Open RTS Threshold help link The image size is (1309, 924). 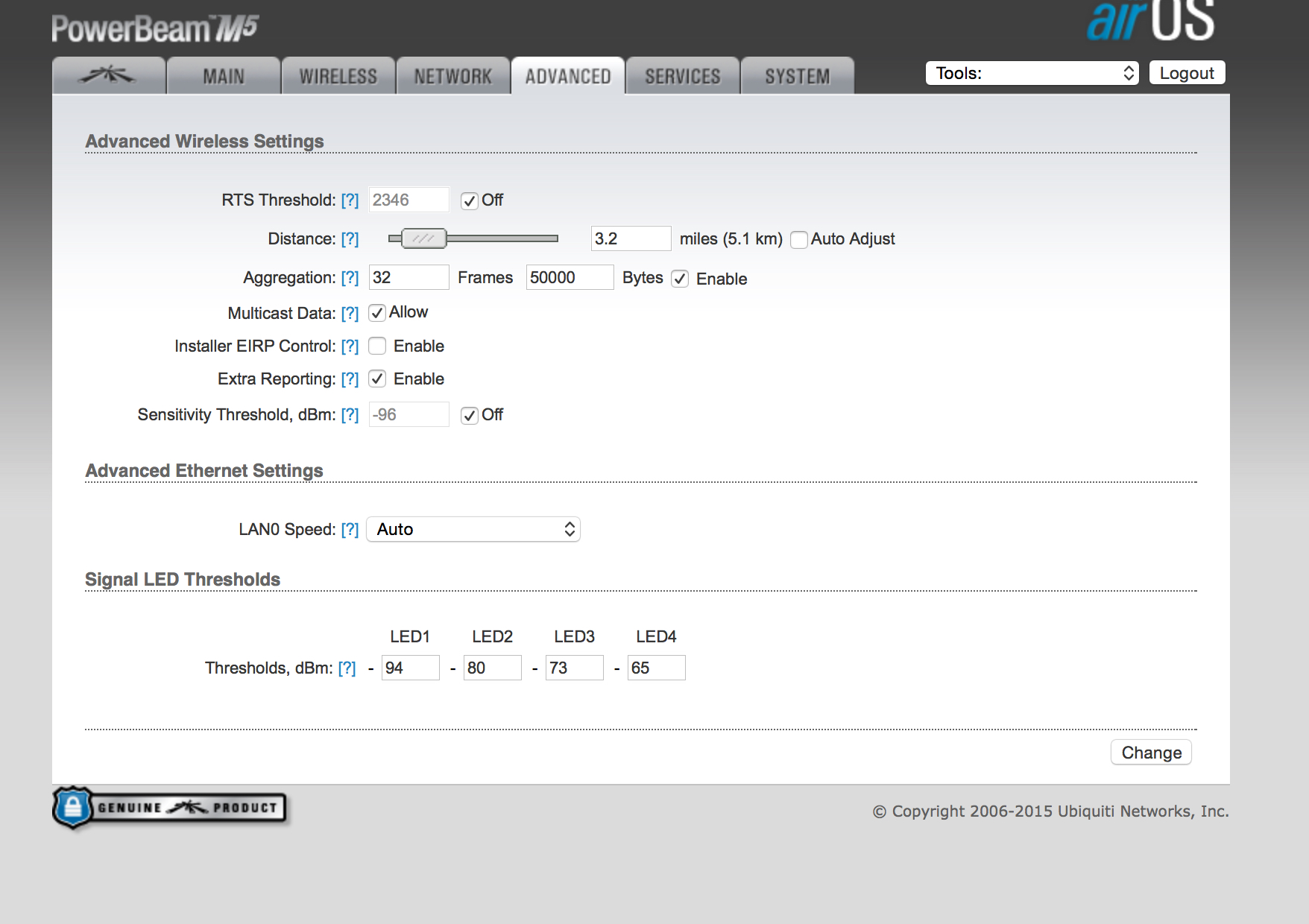[x=350, y=200]
